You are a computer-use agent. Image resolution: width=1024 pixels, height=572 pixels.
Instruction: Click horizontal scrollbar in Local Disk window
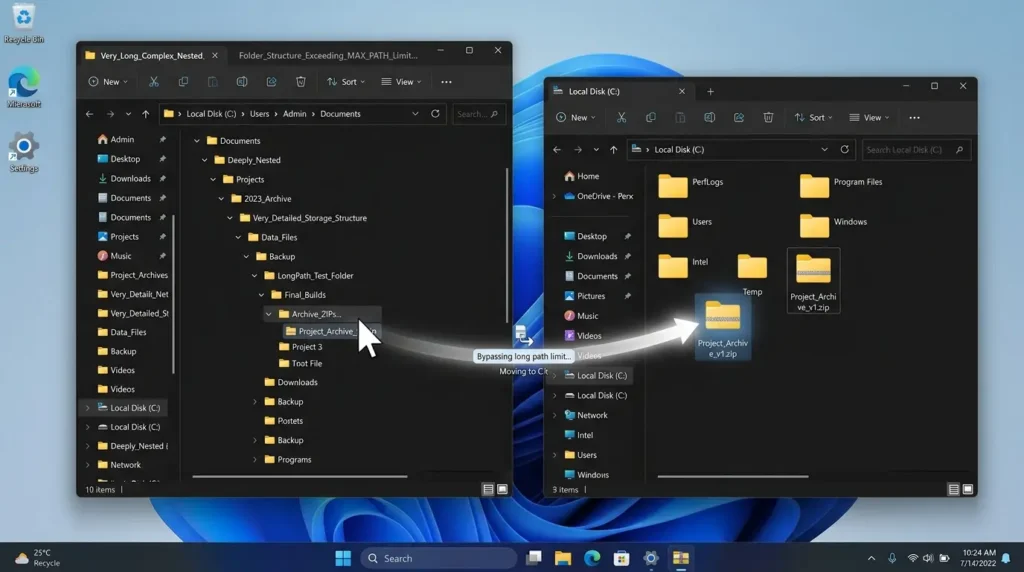coord(733,476)
